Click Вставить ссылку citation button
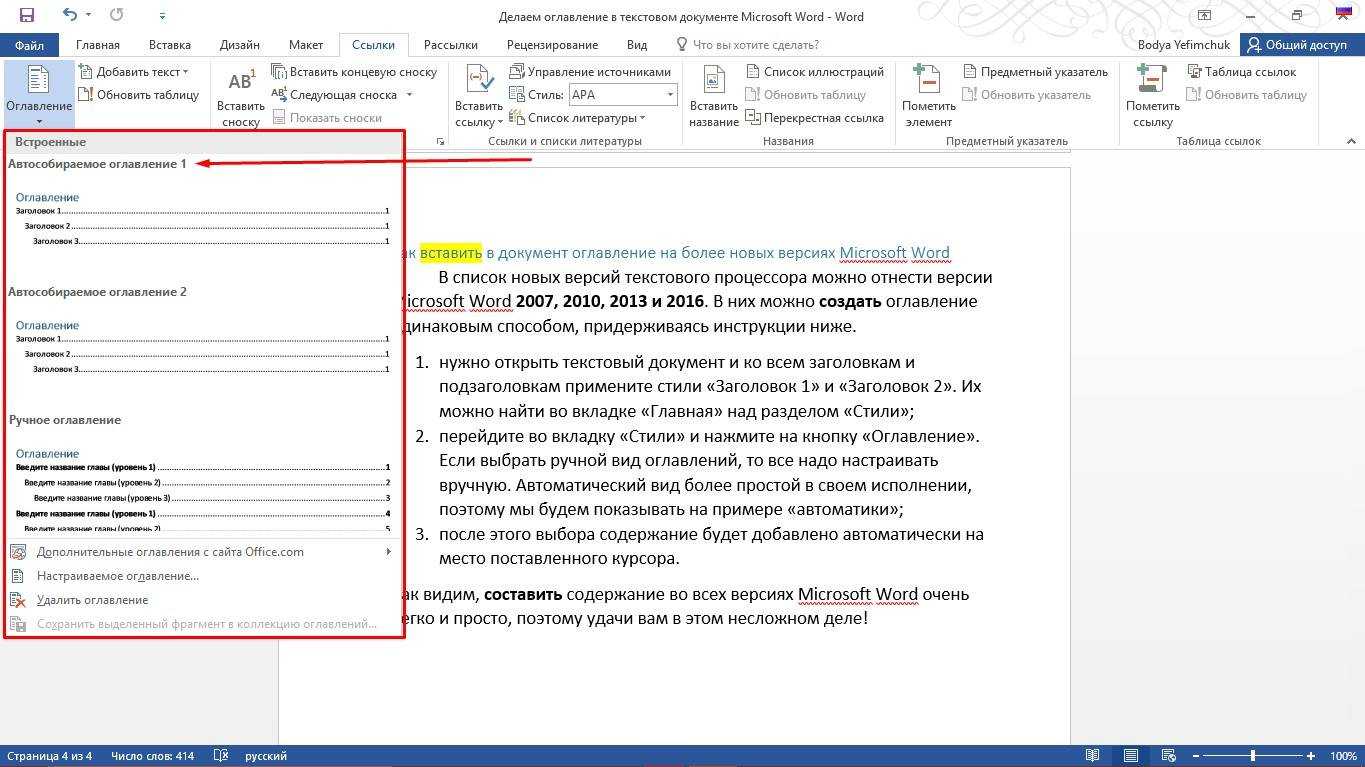The height and width of the screenshot is (767, 1365). coord(479,98)
